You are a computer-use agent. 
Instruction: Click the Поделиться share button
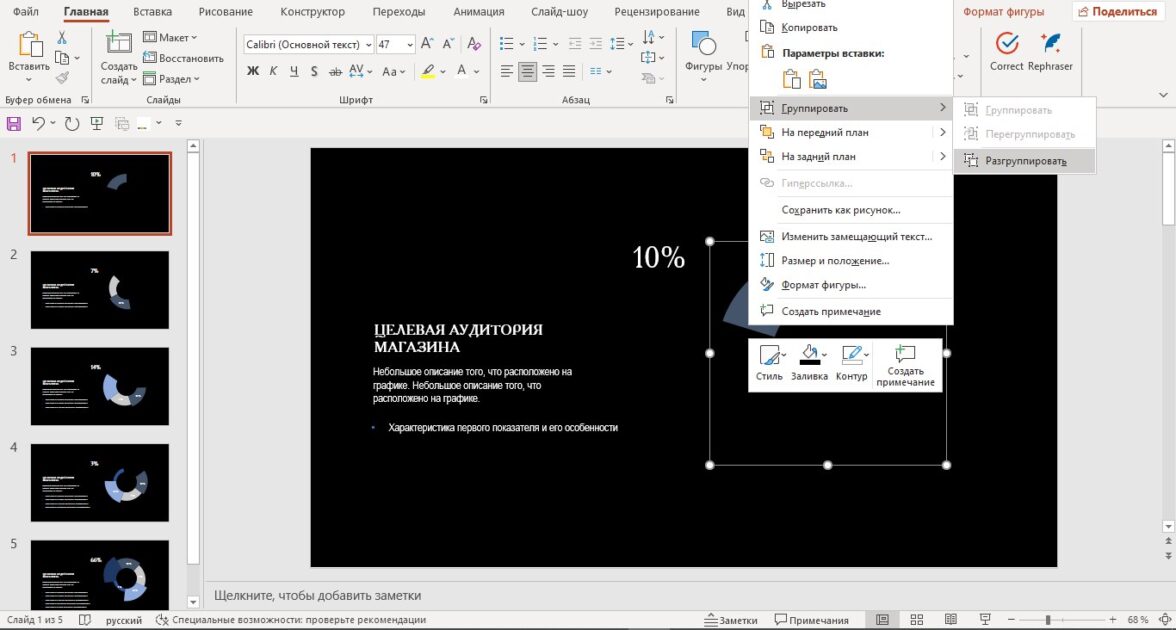[x=1116, y=12]
